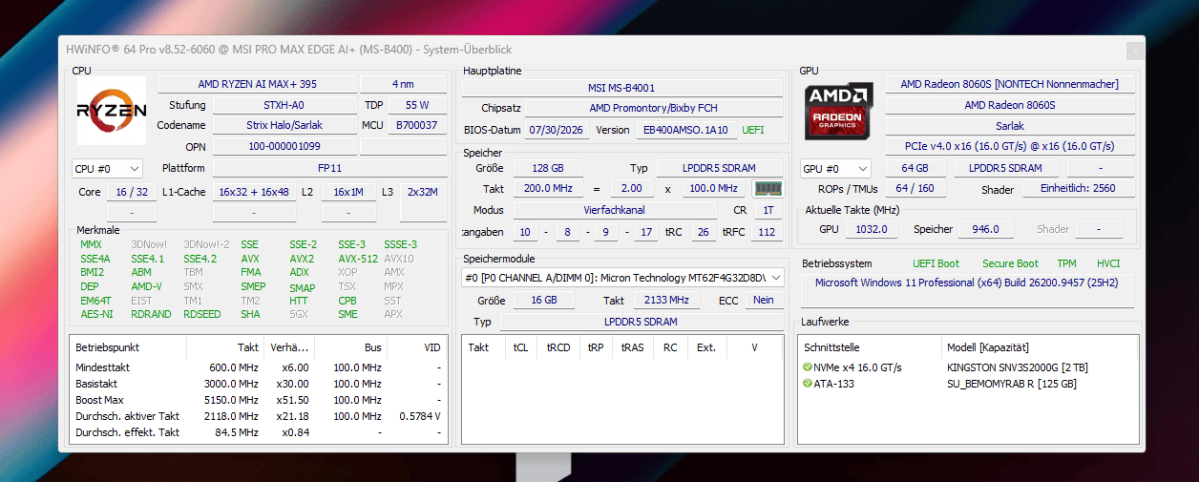Click the Vierfachkanal Modus field
1199x482 pixels.
coord(615,210)
